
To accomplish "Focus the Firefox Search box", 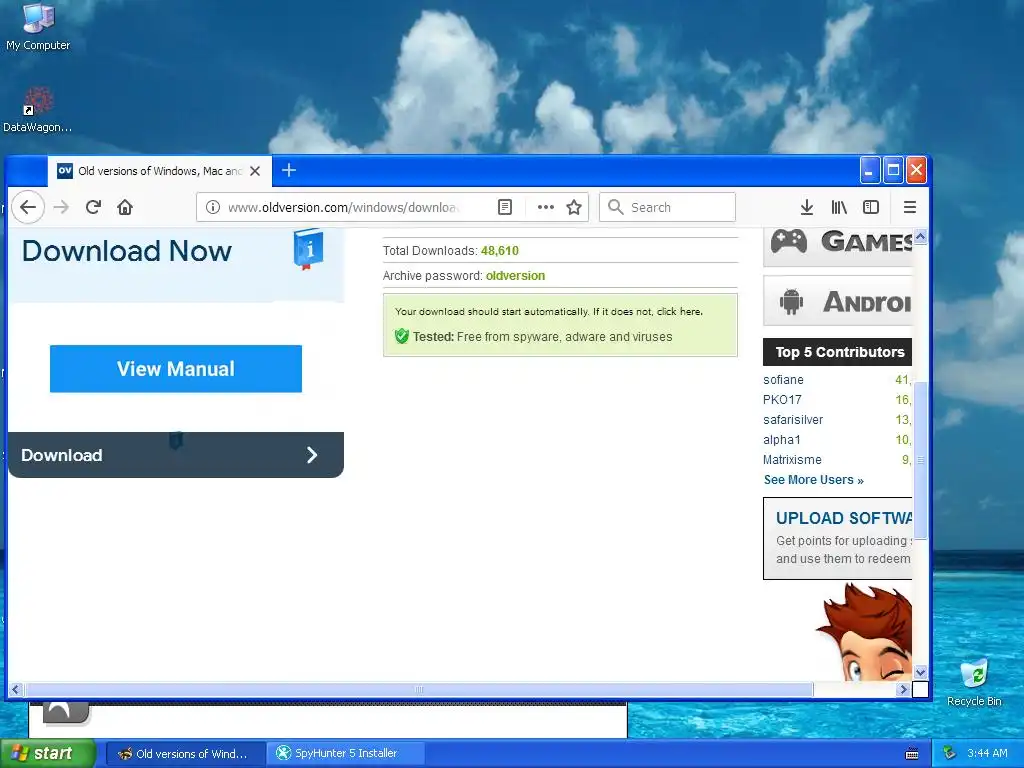I will point(667,207).
